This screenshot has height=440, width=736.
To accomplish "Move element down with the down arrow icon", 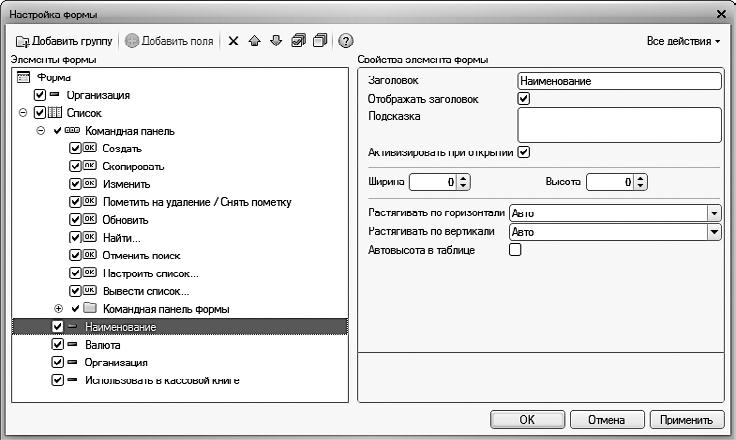I will tap(276, 41).
